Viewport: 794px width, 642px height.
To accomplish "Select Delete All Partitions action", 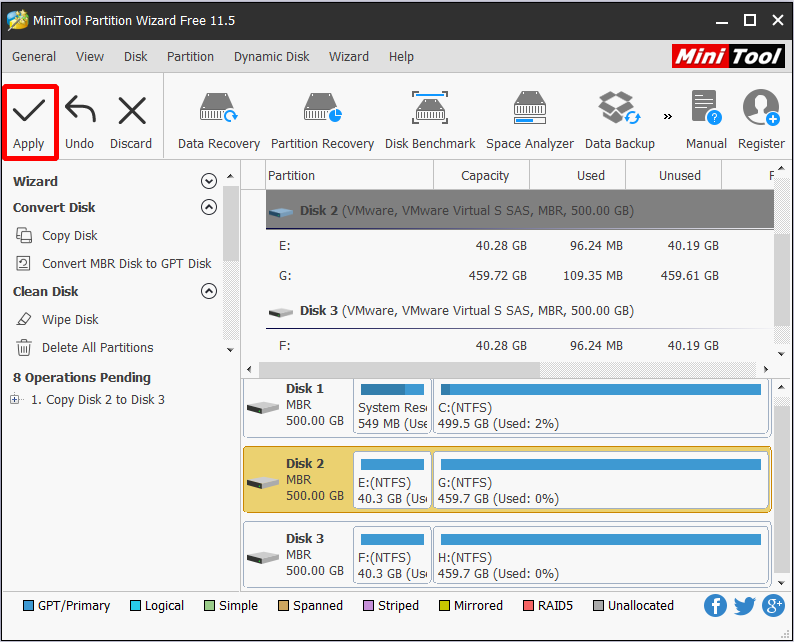I will tap(85, 348).
